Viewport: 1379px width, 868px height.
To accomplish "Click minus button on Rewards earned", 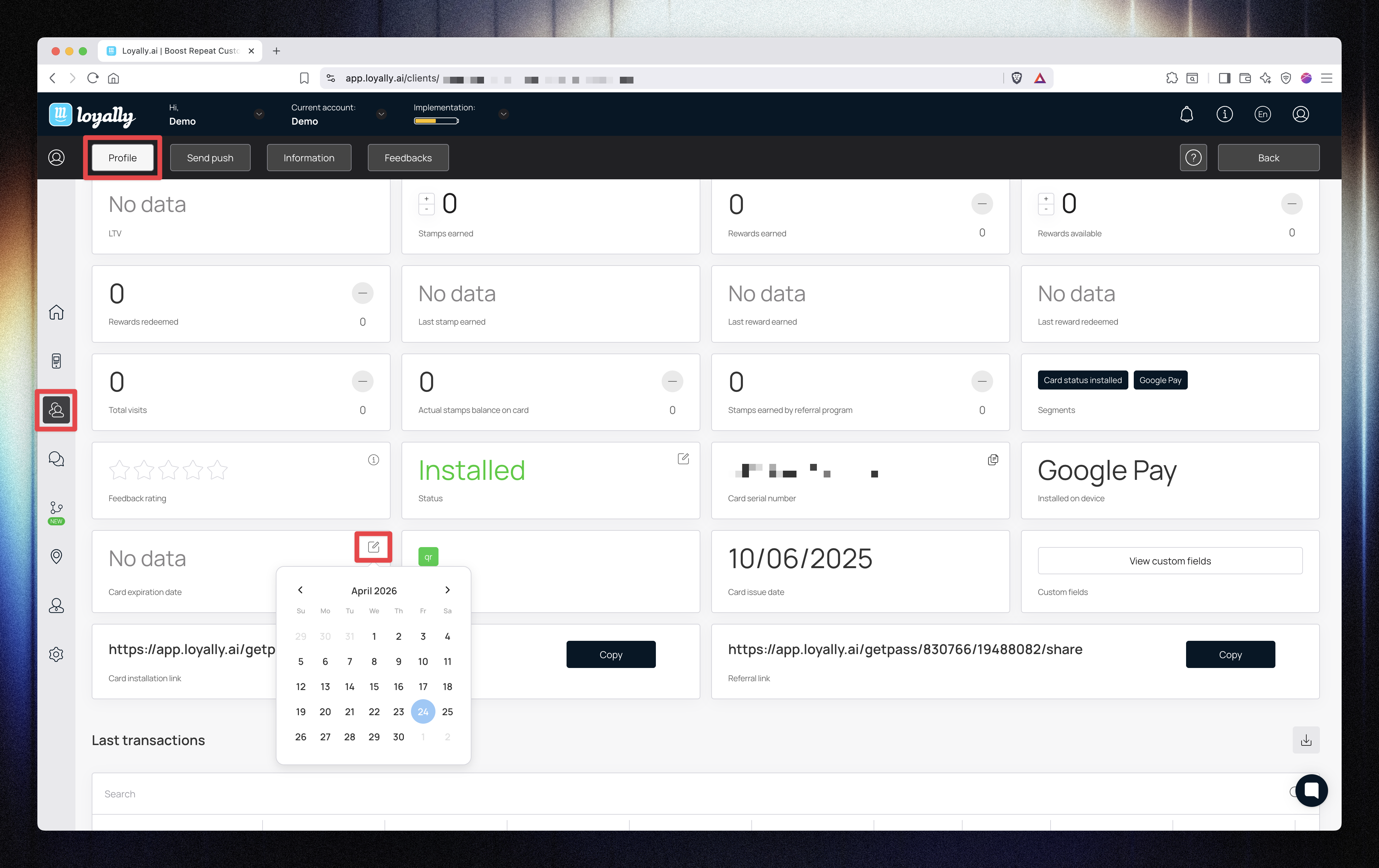I will coord(982,204).
